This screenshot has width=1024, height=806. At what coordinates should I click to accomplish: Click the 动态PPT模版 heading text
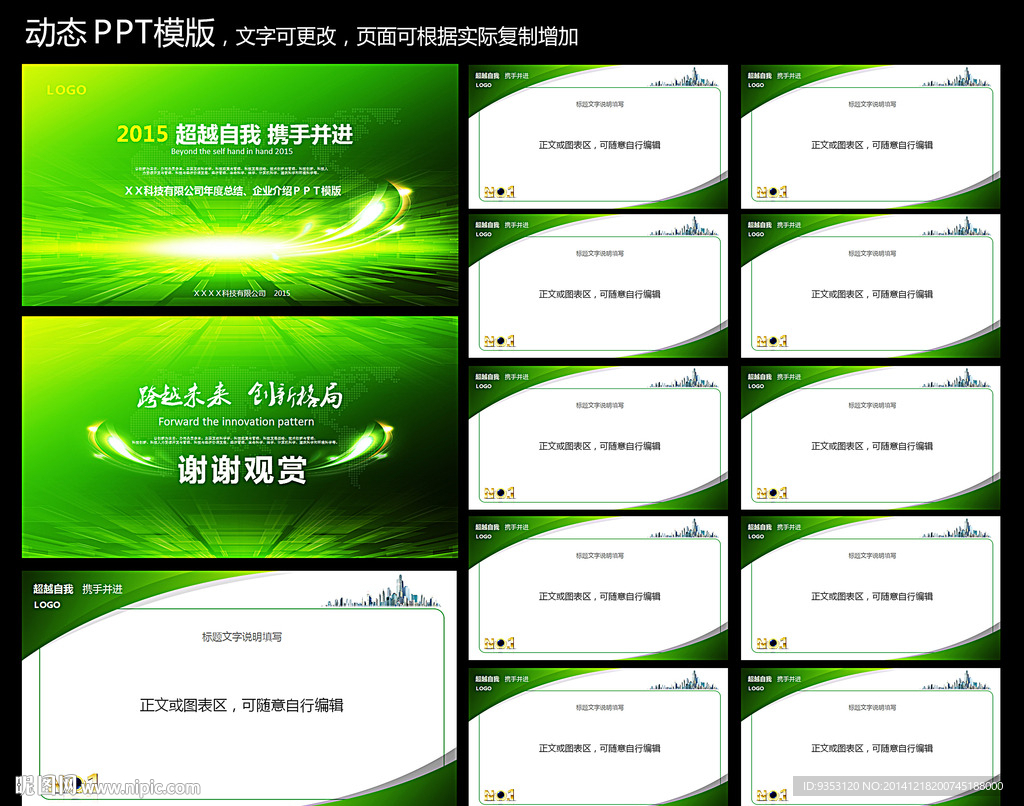pos(120,33)
